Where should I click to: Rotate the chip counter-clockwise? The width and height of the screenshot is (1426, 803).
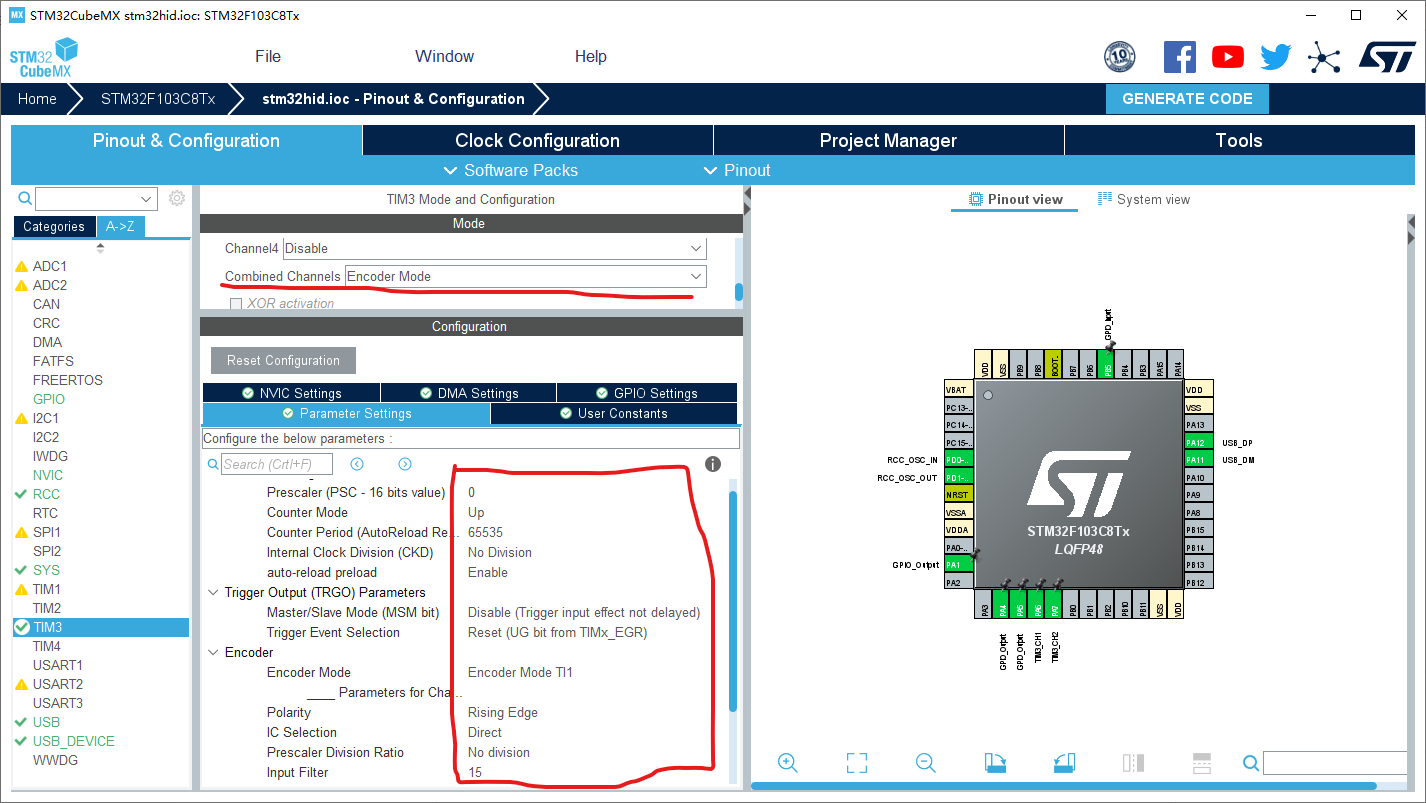click(1064, 763)
